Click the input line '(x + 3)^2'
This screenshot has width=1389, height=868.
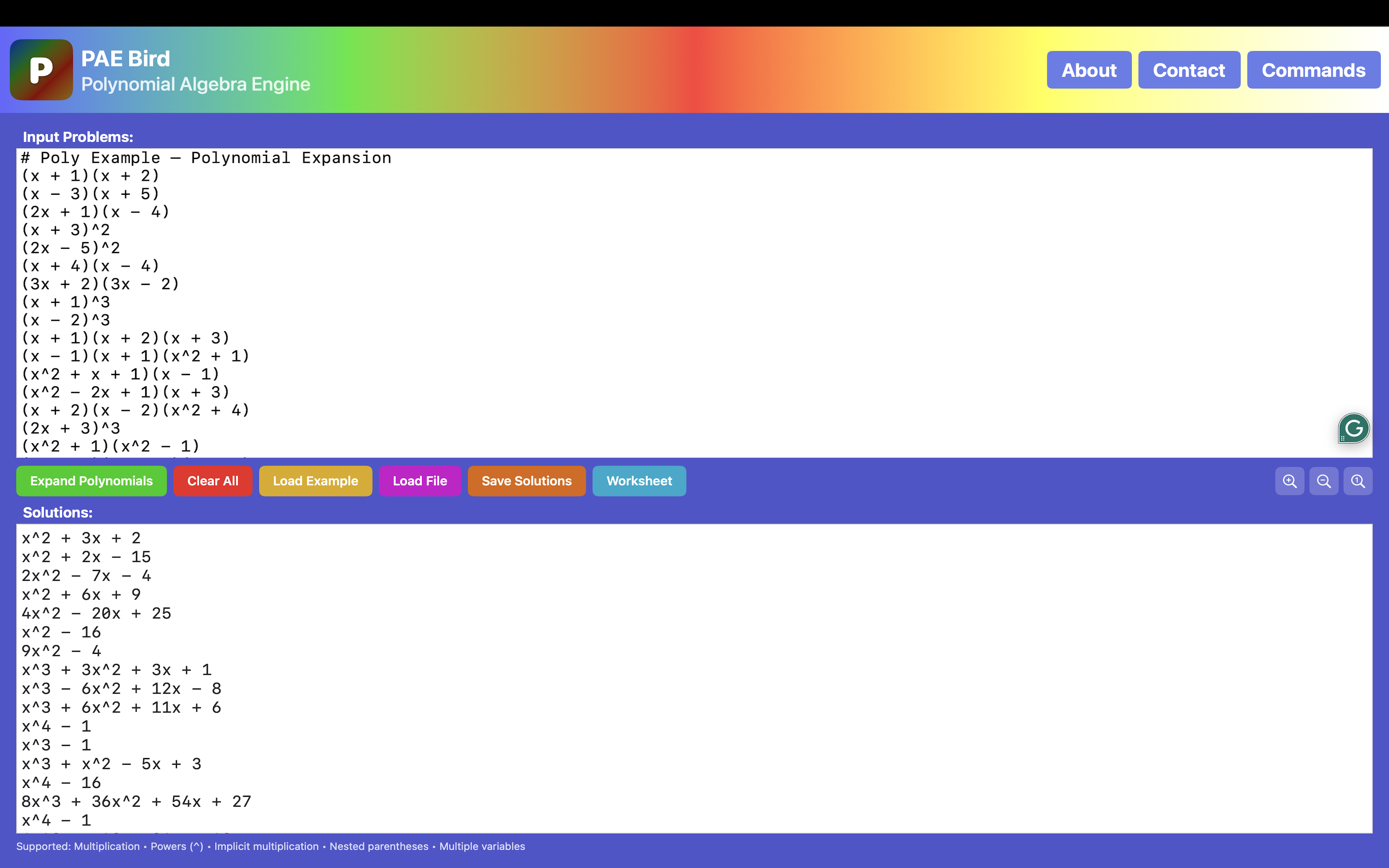[66, 230]
